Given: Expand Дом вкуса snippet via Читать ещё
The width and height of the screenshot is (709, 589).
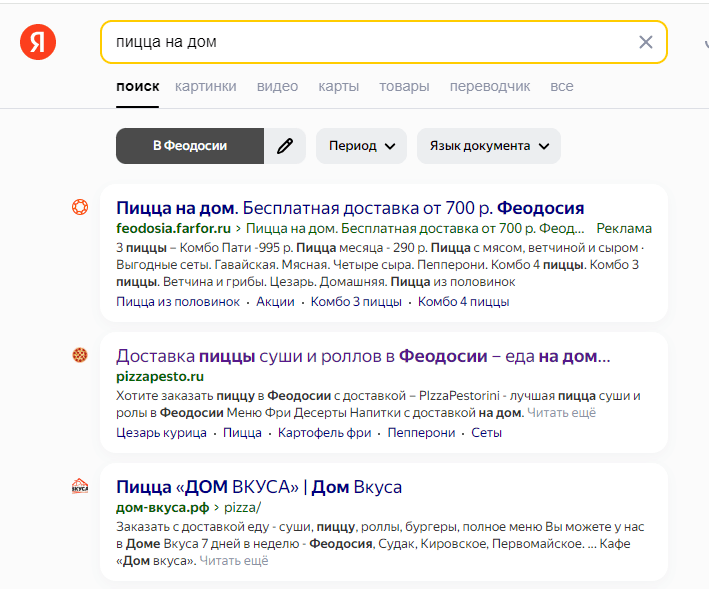Looking at the screenshot, I should (234, 561).
